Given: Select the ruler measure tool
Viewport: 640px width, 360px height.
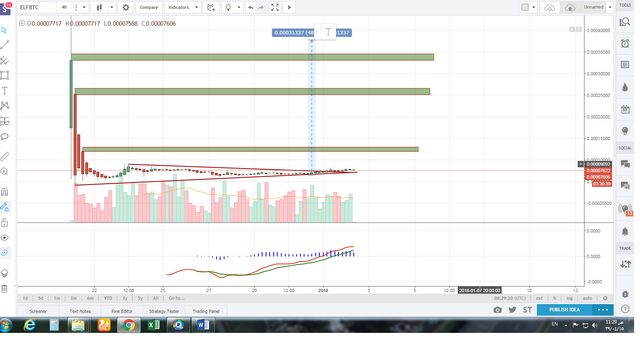Looking at the screenshot, I should (x=4, y=156).
